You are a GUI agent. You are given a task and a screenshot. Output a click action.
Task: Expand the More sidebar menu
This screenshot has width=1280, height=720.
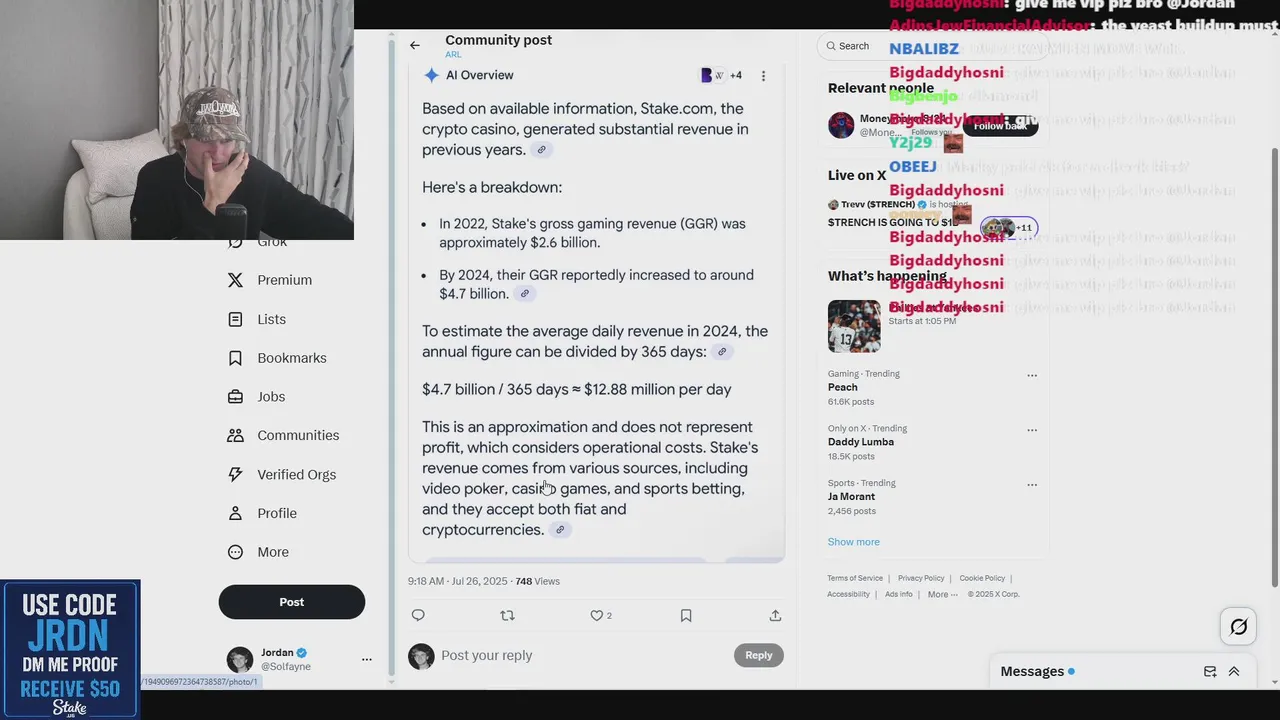pos(258,552)
